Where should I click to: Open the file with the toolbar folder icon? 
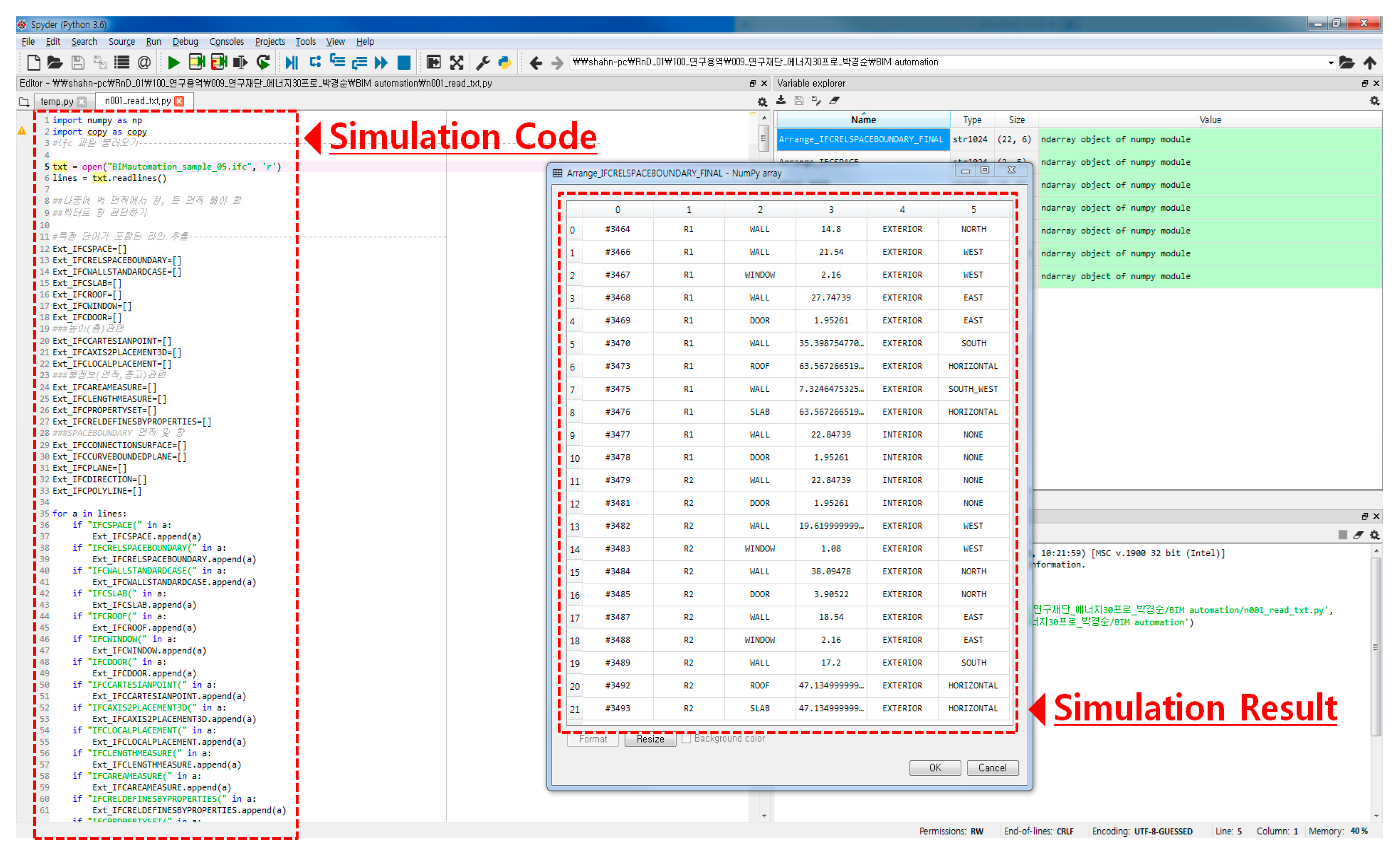55,62
